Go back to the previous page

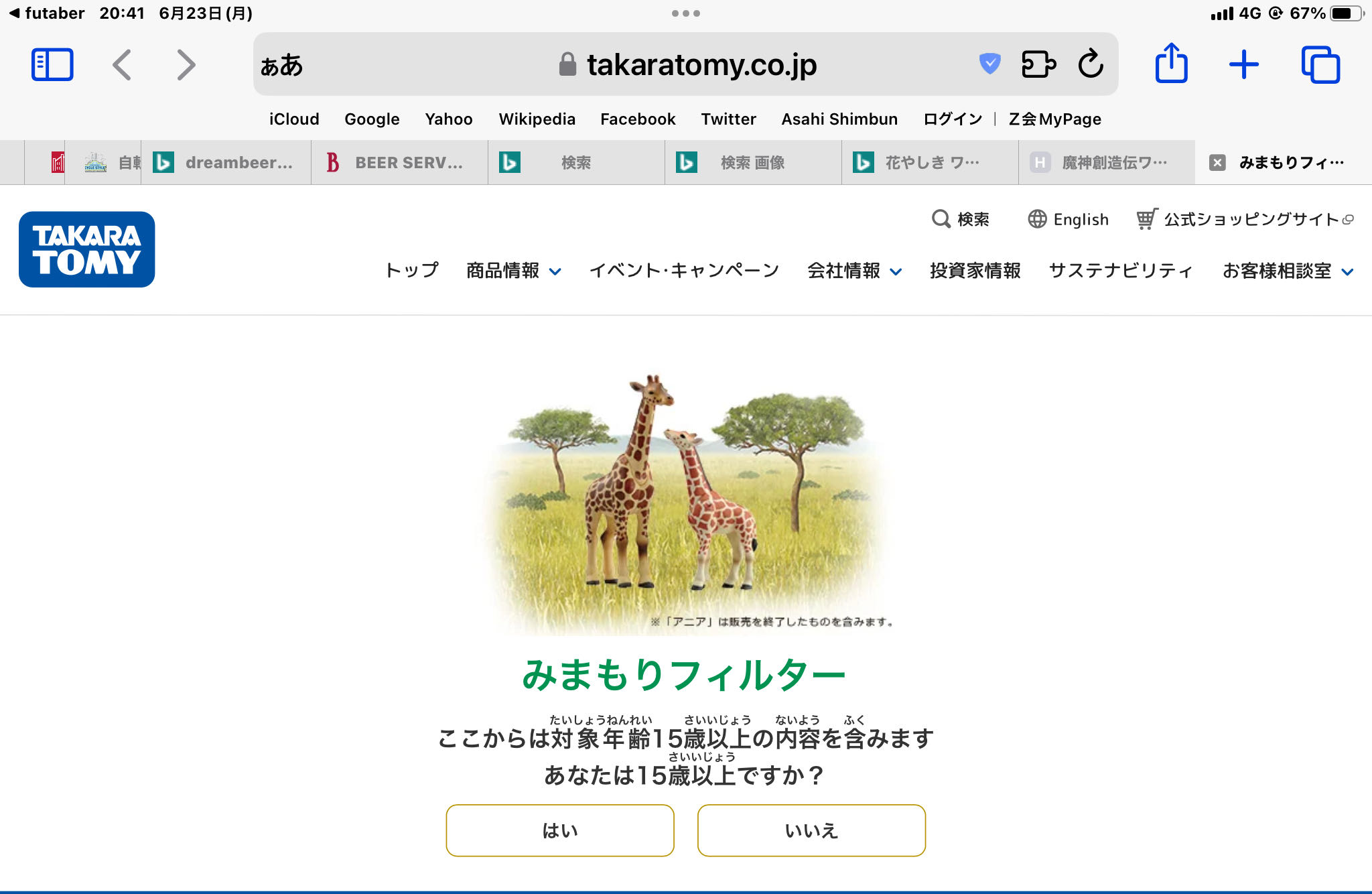click(122, 65)
